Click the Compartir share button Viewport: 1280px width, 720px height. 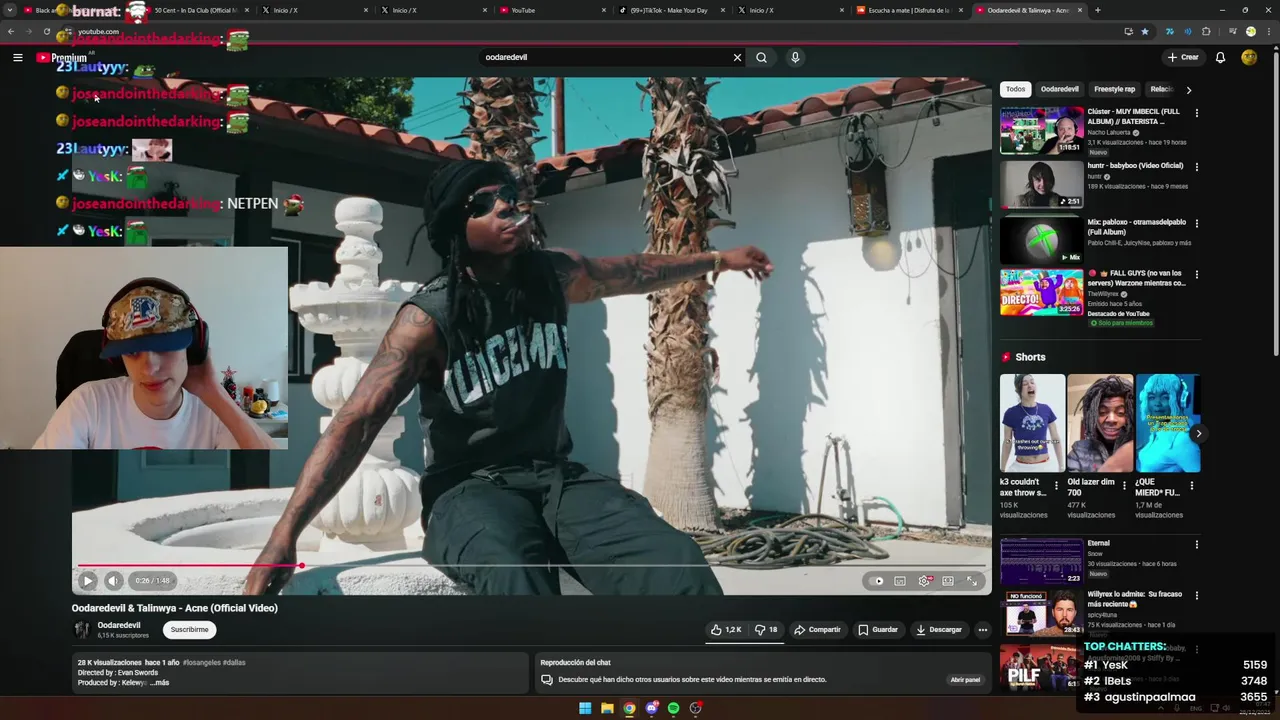tap(817, 630)
